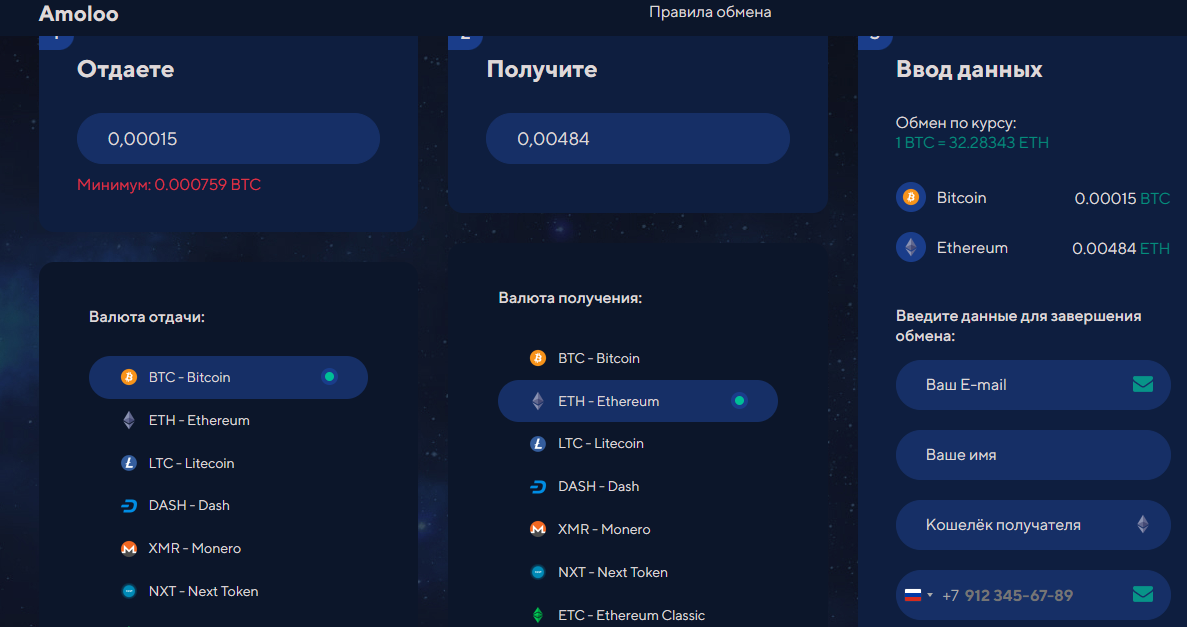Image resolution: width=1187 pixels, height=627 pixels.
Task: Click the Минимум: 0.000759 BTC warning text
Action: coord(169,185)
